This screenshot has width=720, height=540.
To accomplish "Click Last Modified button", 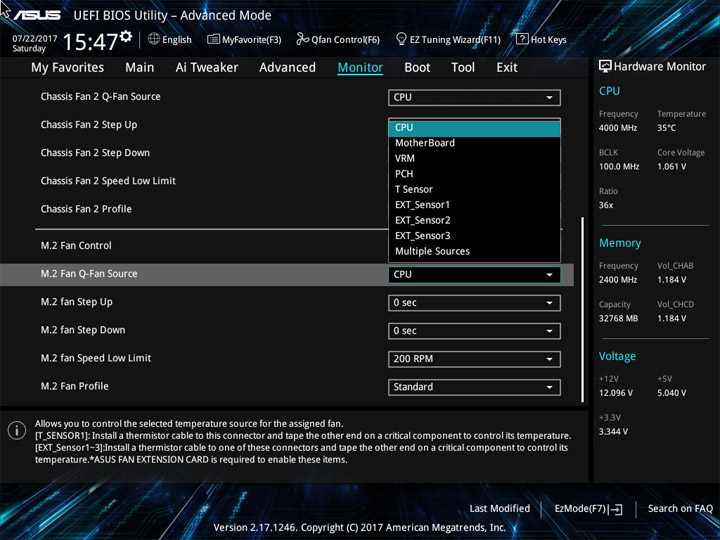I will click(x=500, y=508).
